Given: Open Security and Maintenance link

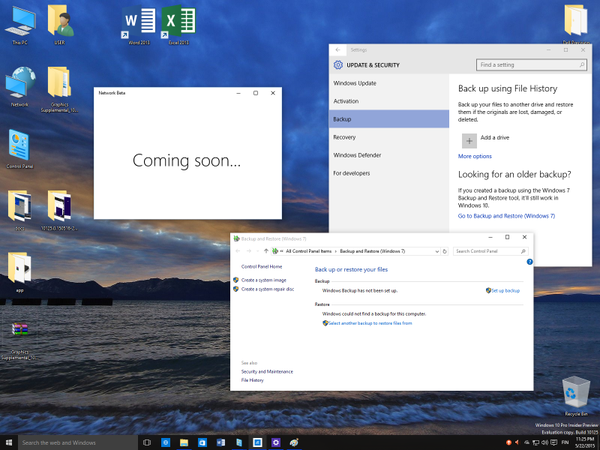Looking at the screenshot, I should point(267,372).
